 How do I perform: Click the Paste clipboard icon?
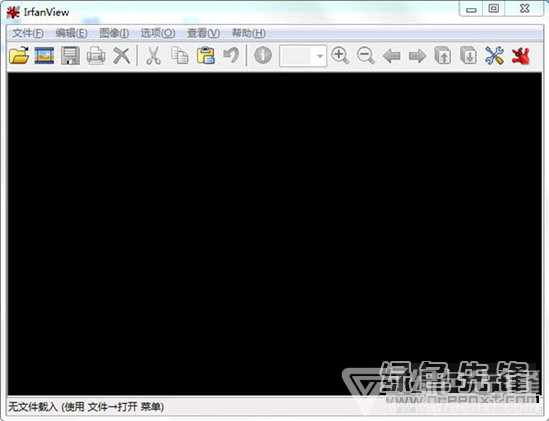pyautogui.click(x=206, y=55)
